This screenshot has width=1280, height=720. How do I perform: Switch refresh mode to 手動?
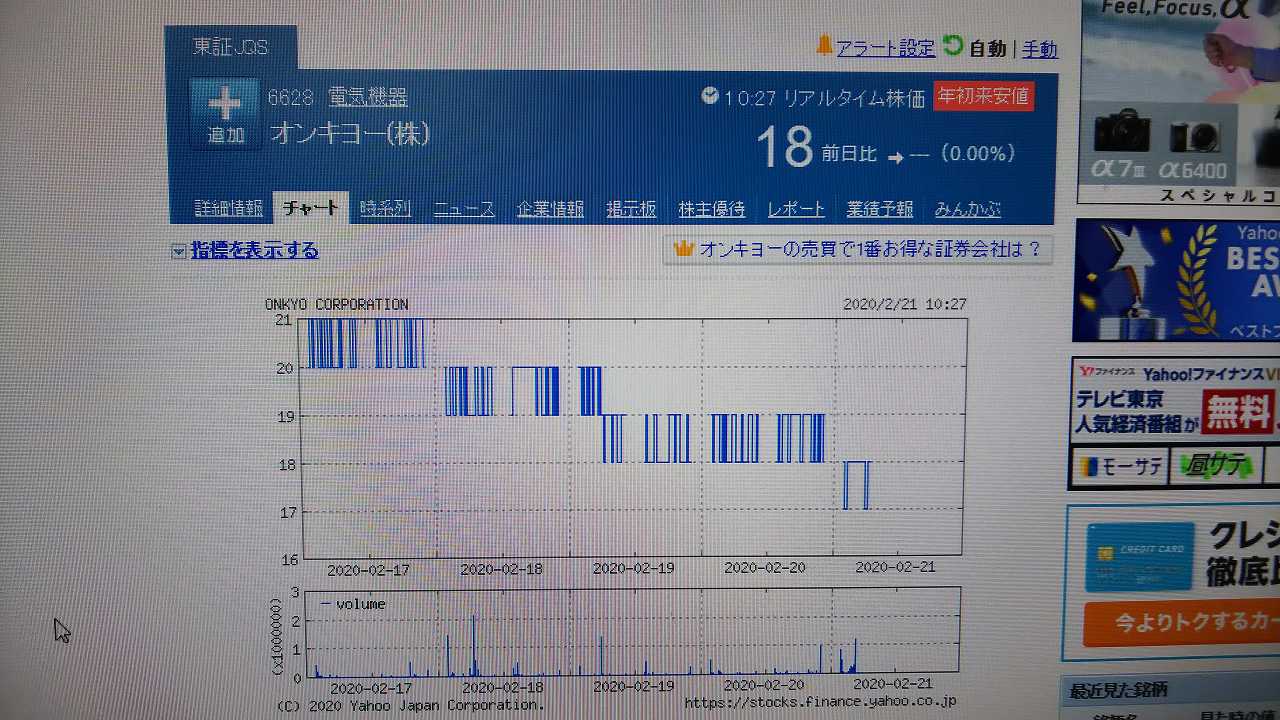[x=1039, y=49]
